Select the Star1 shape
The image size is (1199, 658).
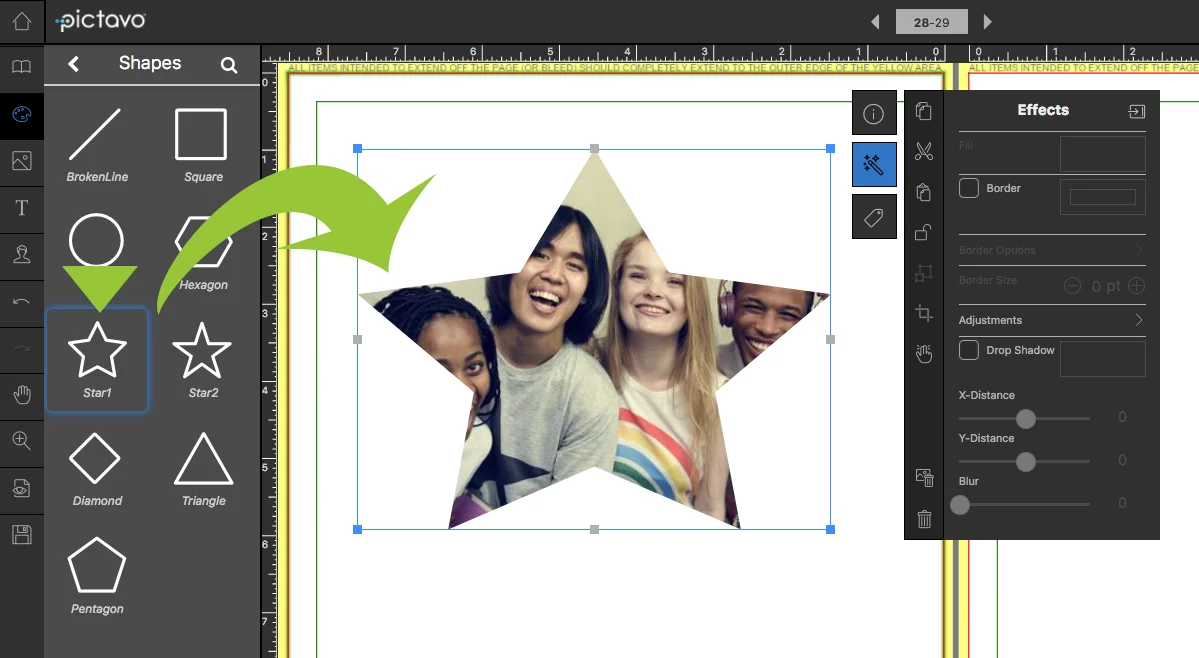coord(97,360)
